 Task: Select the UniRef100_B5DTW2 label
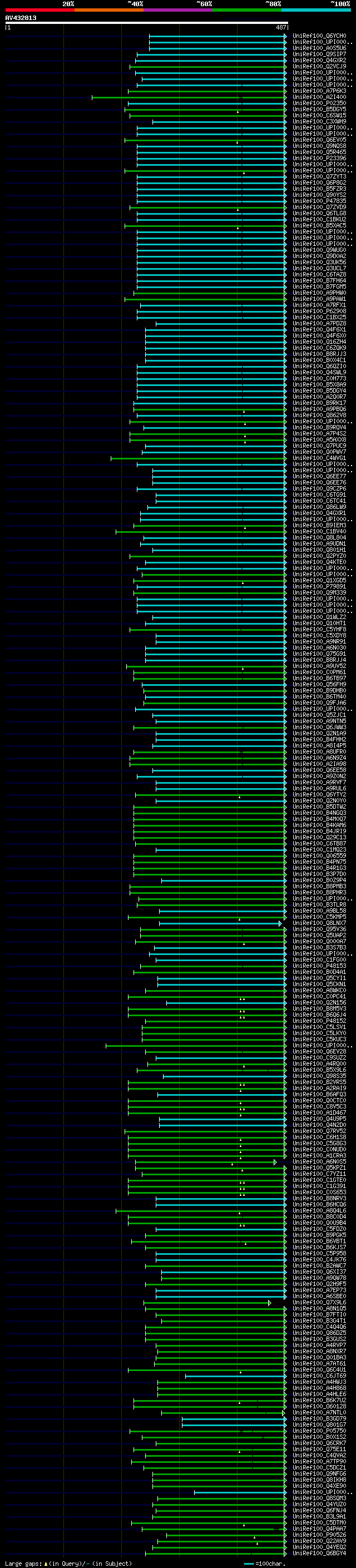[319, 807]
